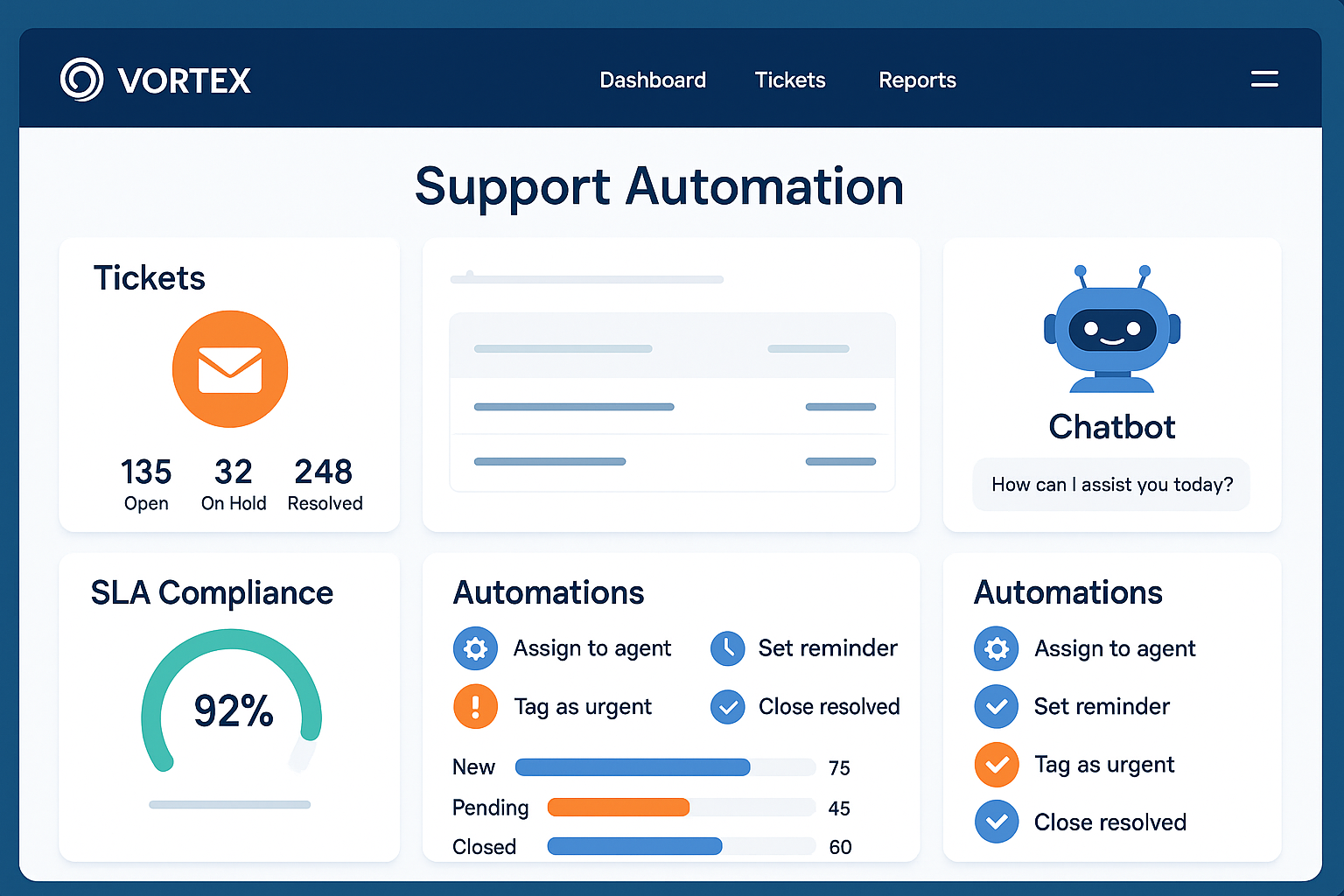Open the hamburger menu

coord(1264,79)
